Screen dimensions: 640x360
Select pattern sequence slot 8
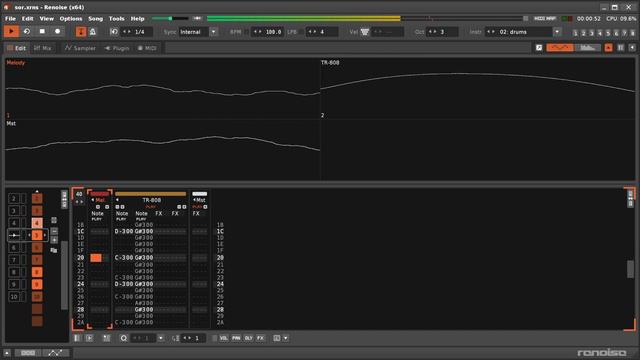click(37, 272)
